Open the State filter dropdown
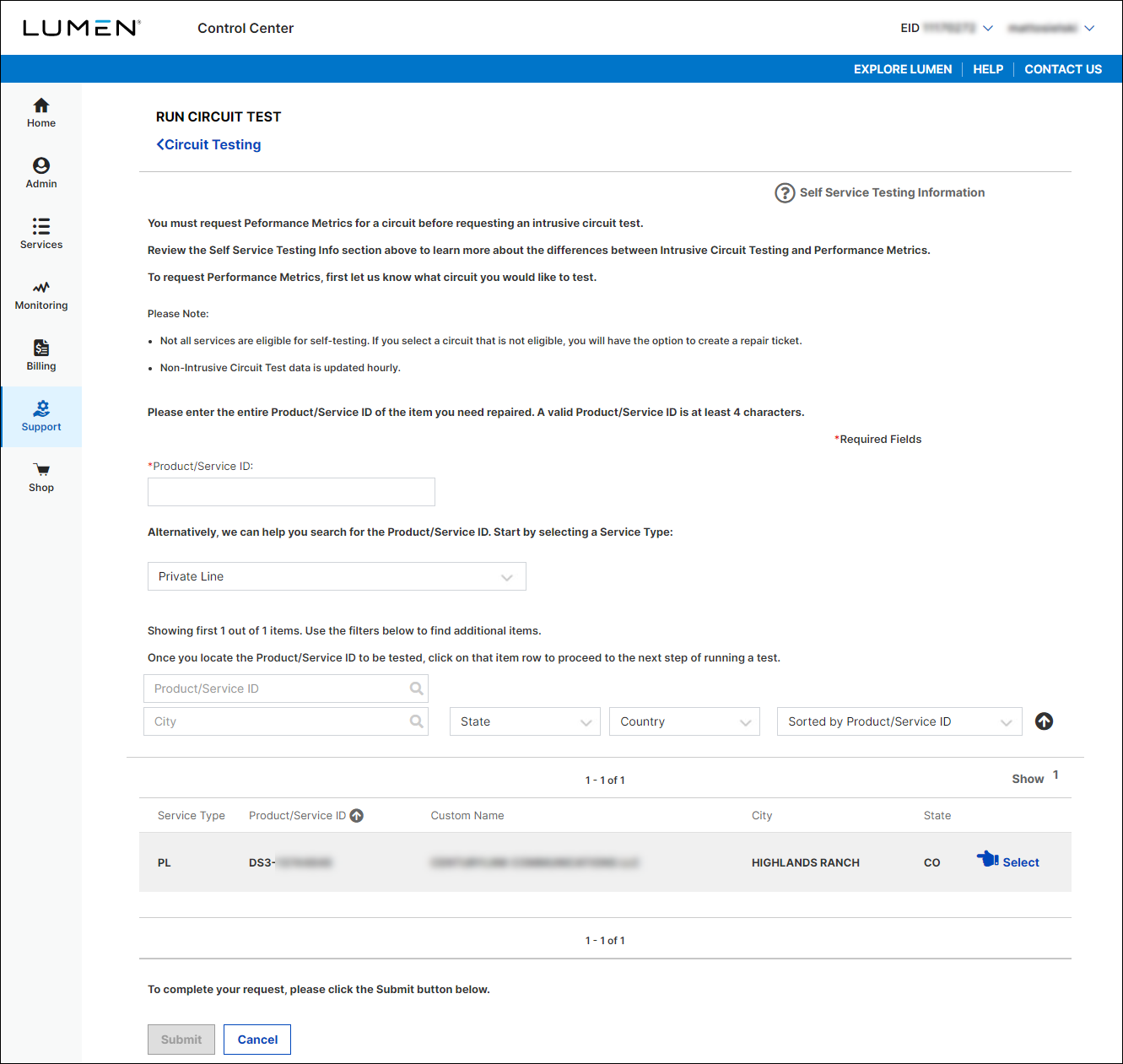Image resolution: width=1123 pixels, height=1064 pixels. click(x=525, y=721)
